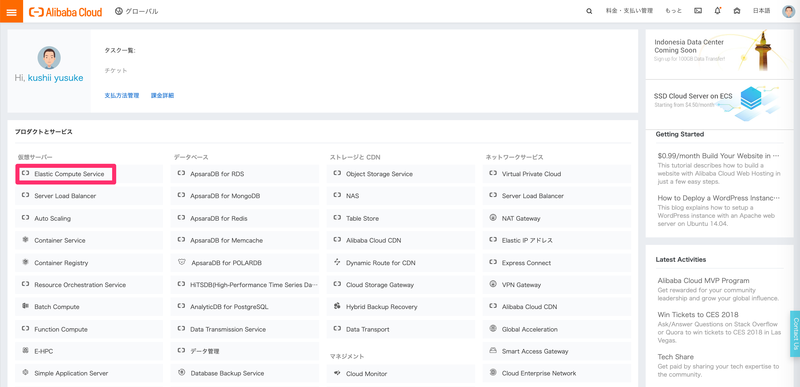This screenshot has height=387, width=800.
Task: Click the Cloud Enterprise Network icon
Action: pos(493,373)
